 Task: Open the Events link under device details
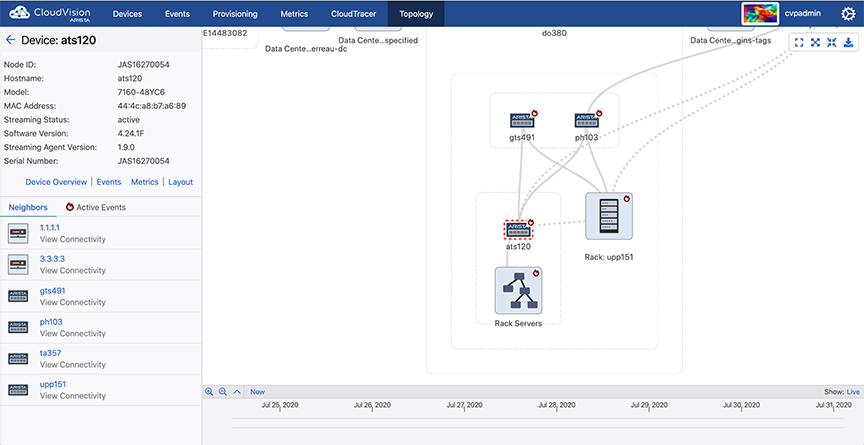click(109, 182)
